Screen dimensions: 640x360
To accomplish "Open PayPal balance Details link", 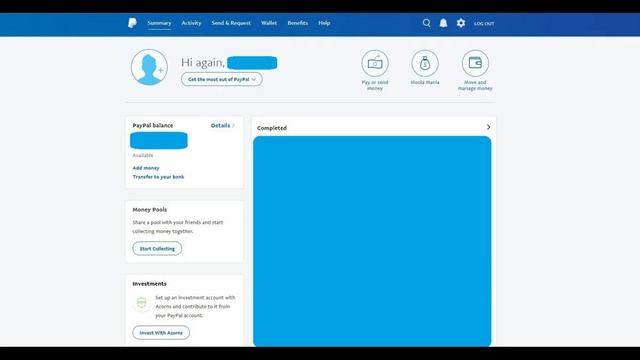I will pyautogui.click(x=222, y=126).
